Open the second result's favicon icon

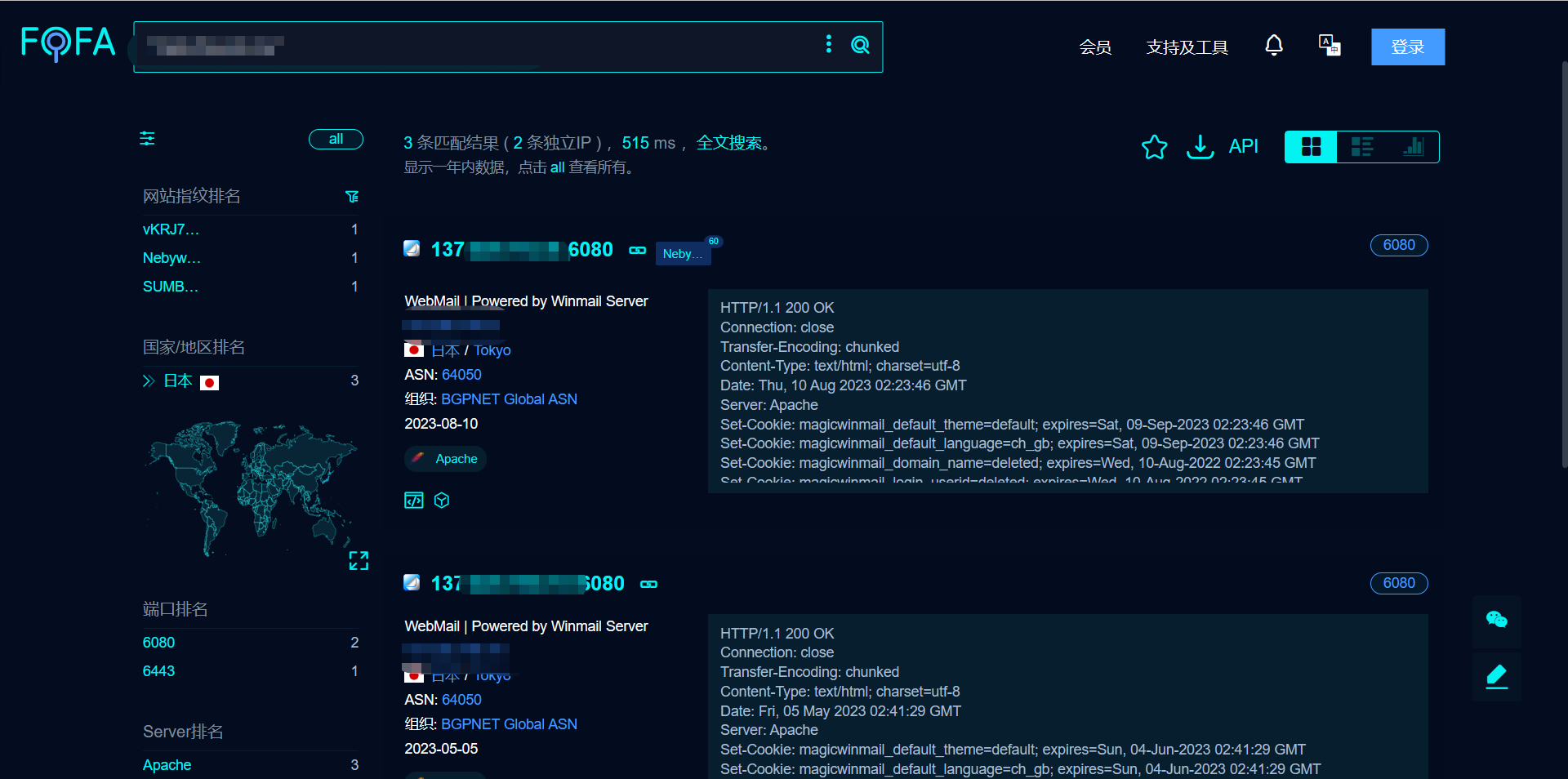tap(412, 582)
